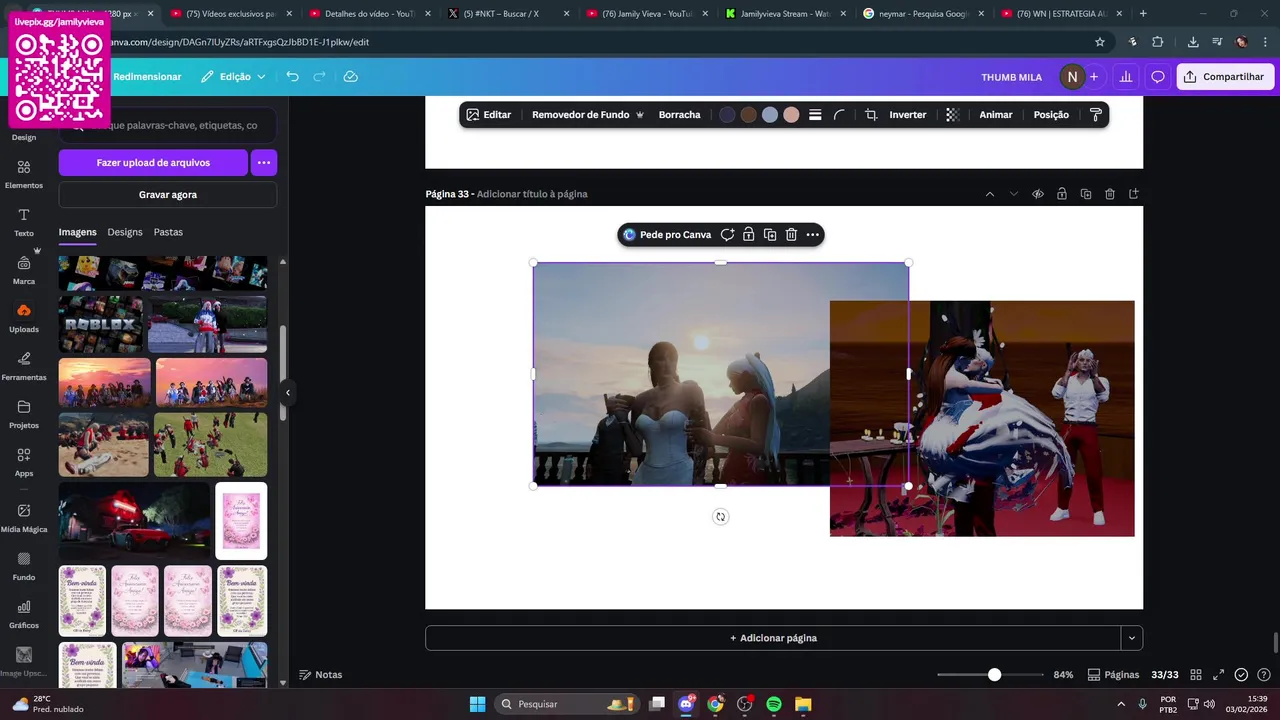Open the Fundo sidebar panel

click(24, 566)
